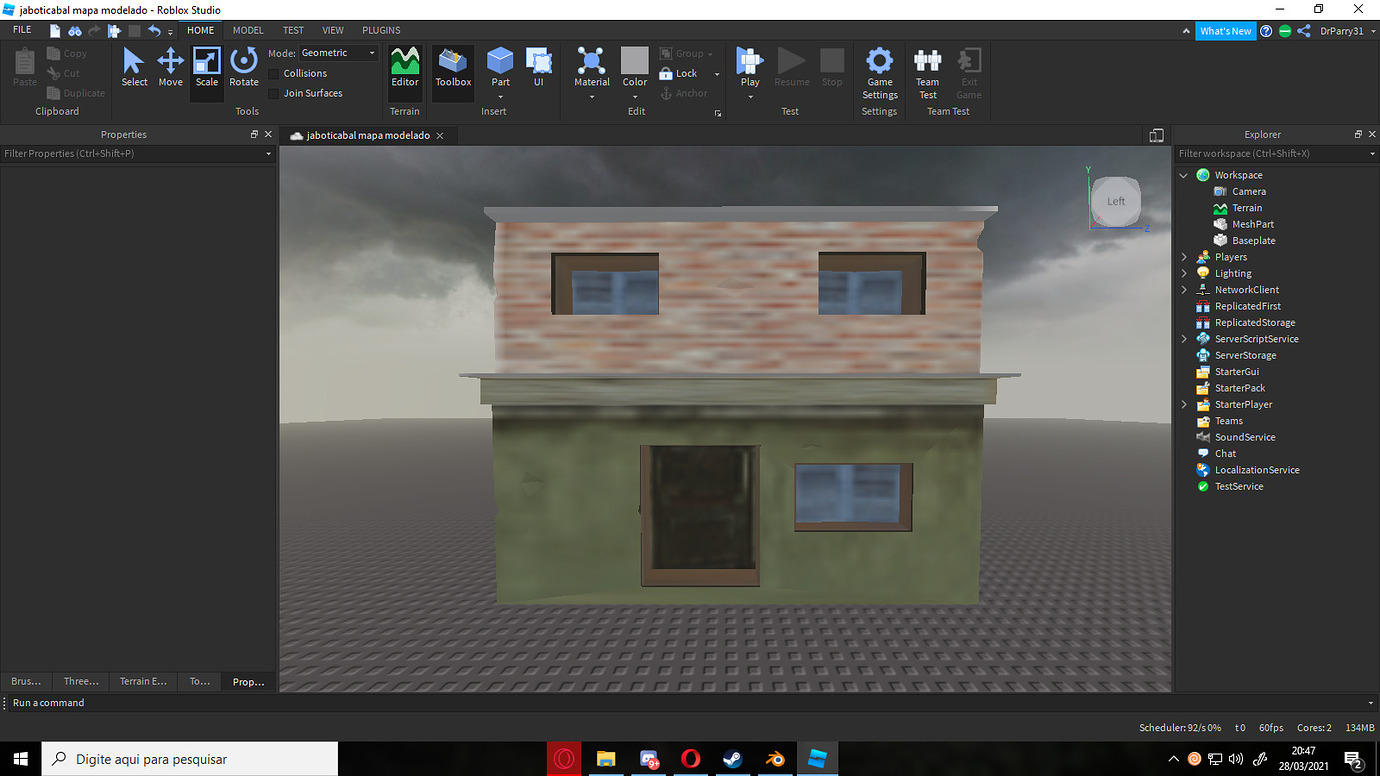This screenshot has height=776, width=1380.
Task: Collapse the Workspace tree node
Action: click(x=1184, y=175)
